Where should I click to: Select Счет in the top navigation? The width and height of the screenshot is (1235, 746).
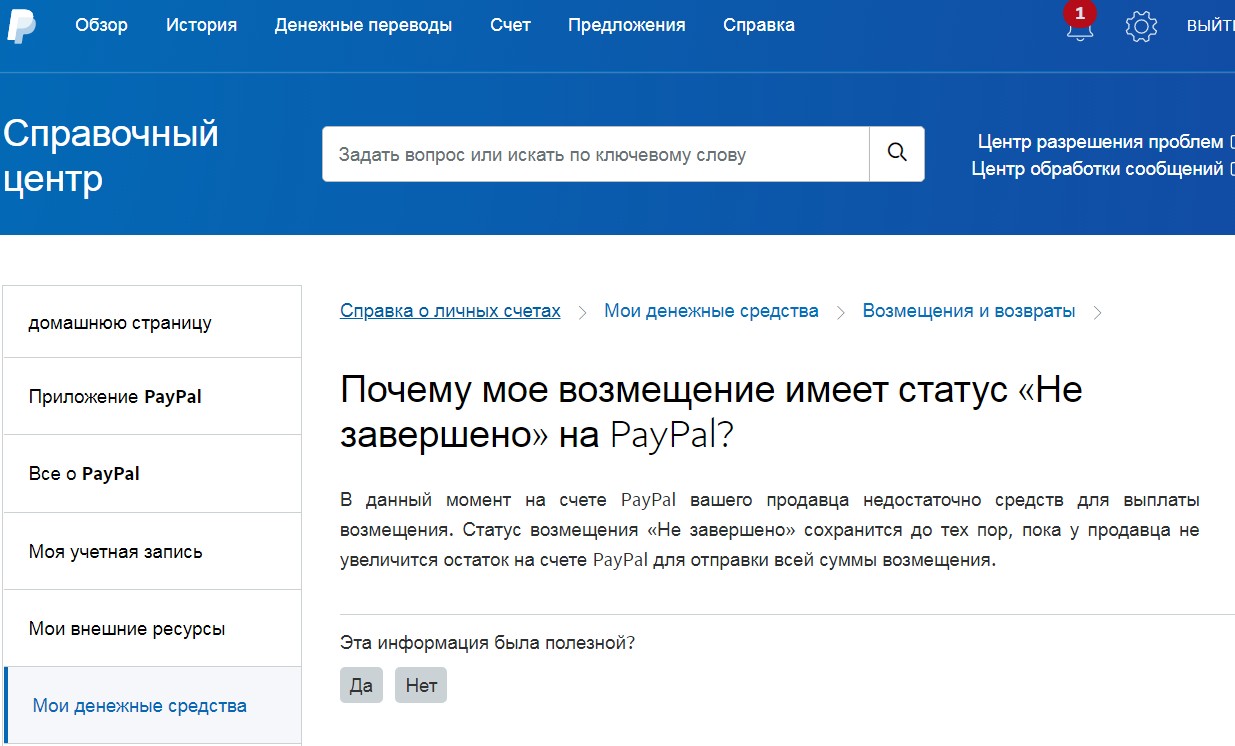[x=510, y=25]
